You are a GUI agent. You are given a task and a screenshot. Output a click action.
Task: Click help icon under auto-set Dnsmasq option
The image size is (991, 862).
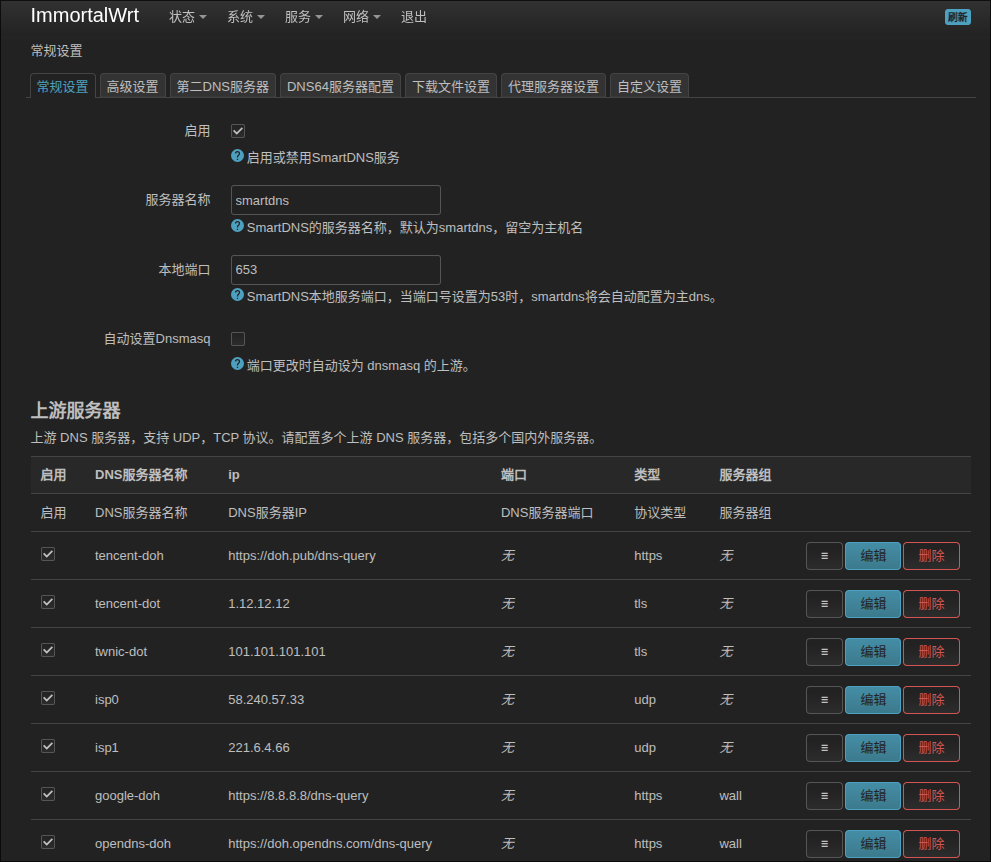click(237, 365)
